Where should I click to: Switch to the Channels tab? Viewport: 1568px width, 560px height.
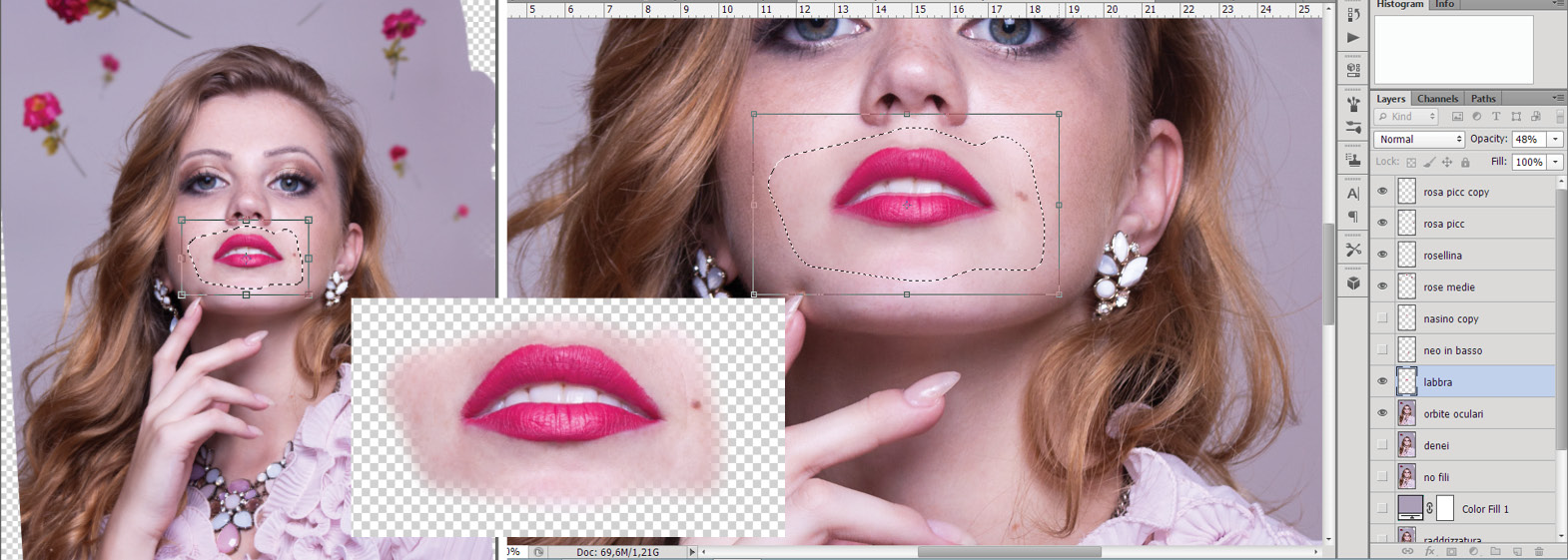(1437, 99)
